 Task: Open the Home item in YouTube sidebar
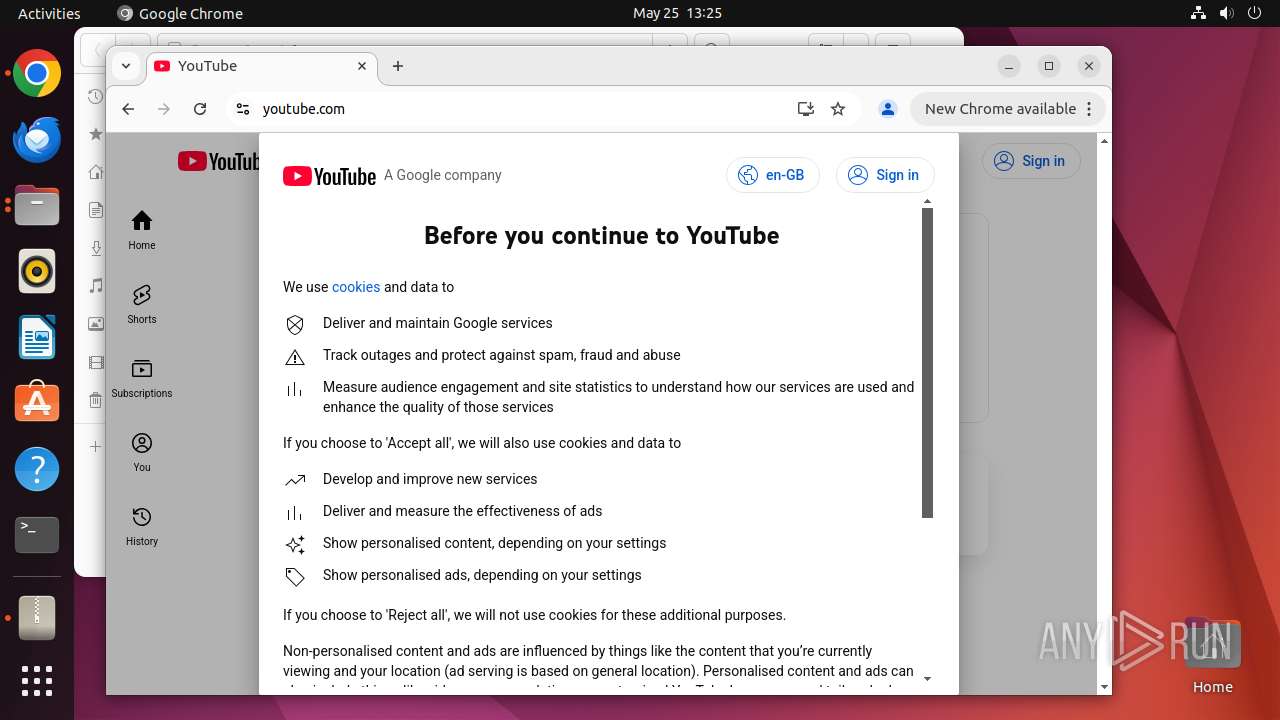142,230
